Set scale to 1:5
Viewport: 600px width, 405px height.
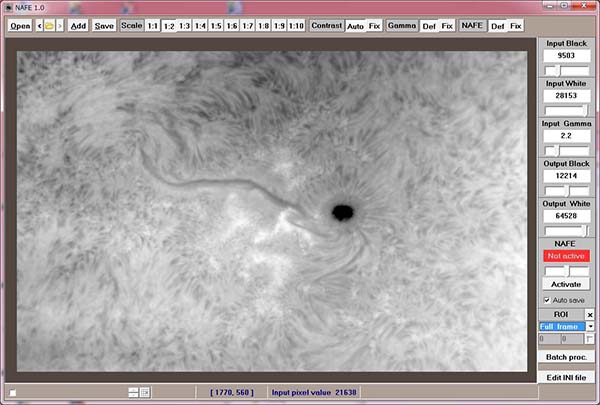click(x=216, y=26)
